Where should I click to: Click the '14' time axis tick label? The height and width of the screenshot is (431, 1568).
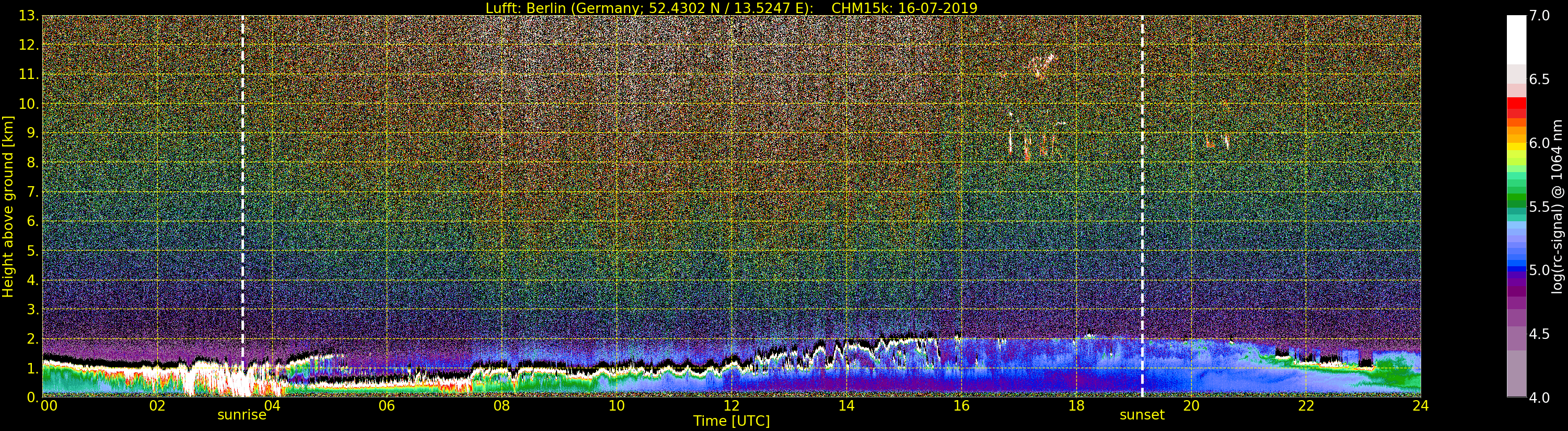846,406
